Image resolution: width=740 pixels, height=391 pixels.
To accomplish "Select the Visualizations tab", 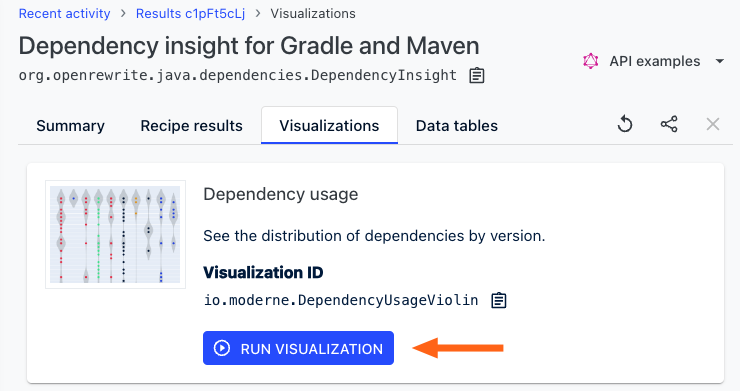I will click(x=329, y=126).
